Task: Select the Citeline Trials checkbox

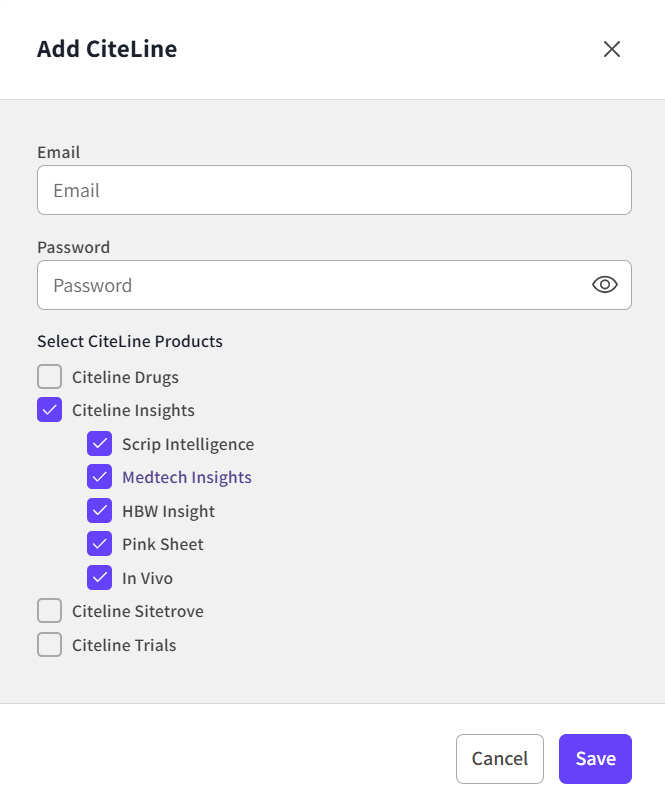Action: pos(50,645)
